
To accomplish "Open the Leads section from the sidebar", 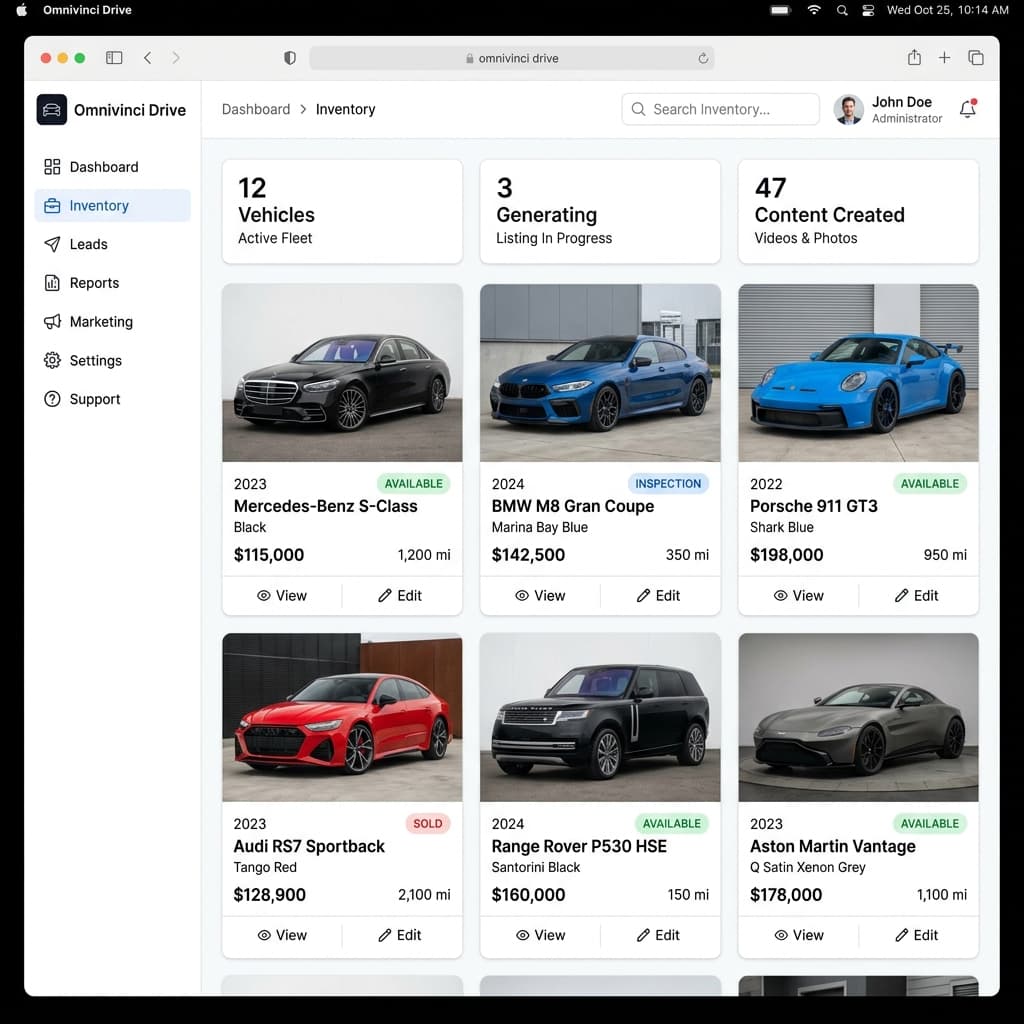I will click(x=89, y=244).
